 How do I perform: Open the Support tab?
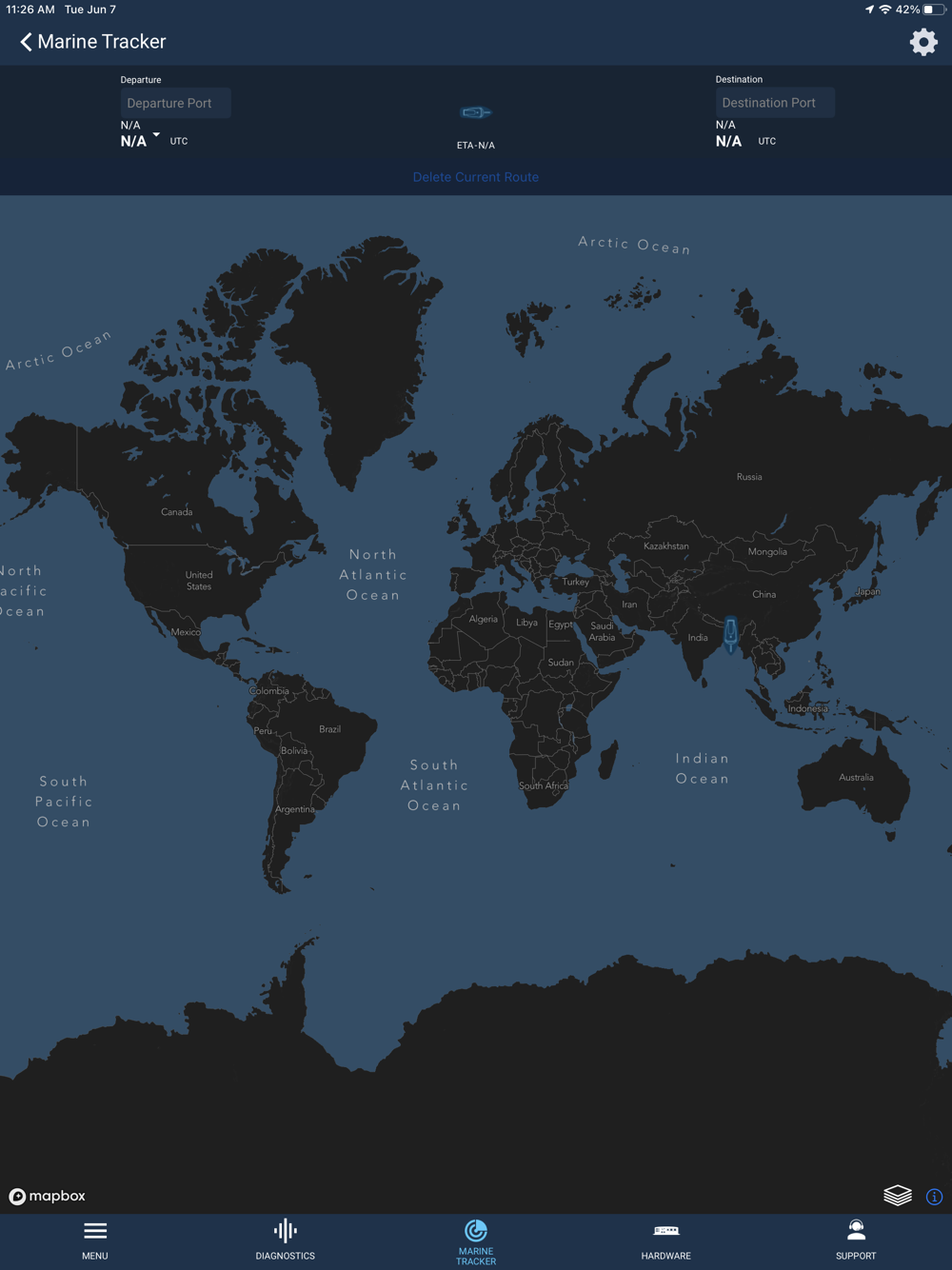[856, 1240]
